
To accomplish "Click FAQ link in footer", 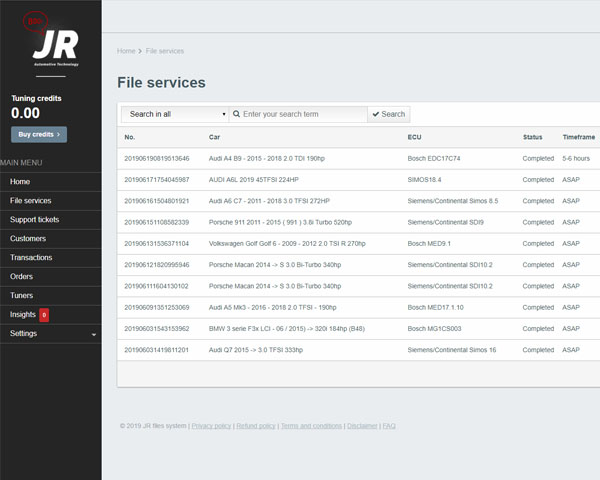I will (389, 426).
